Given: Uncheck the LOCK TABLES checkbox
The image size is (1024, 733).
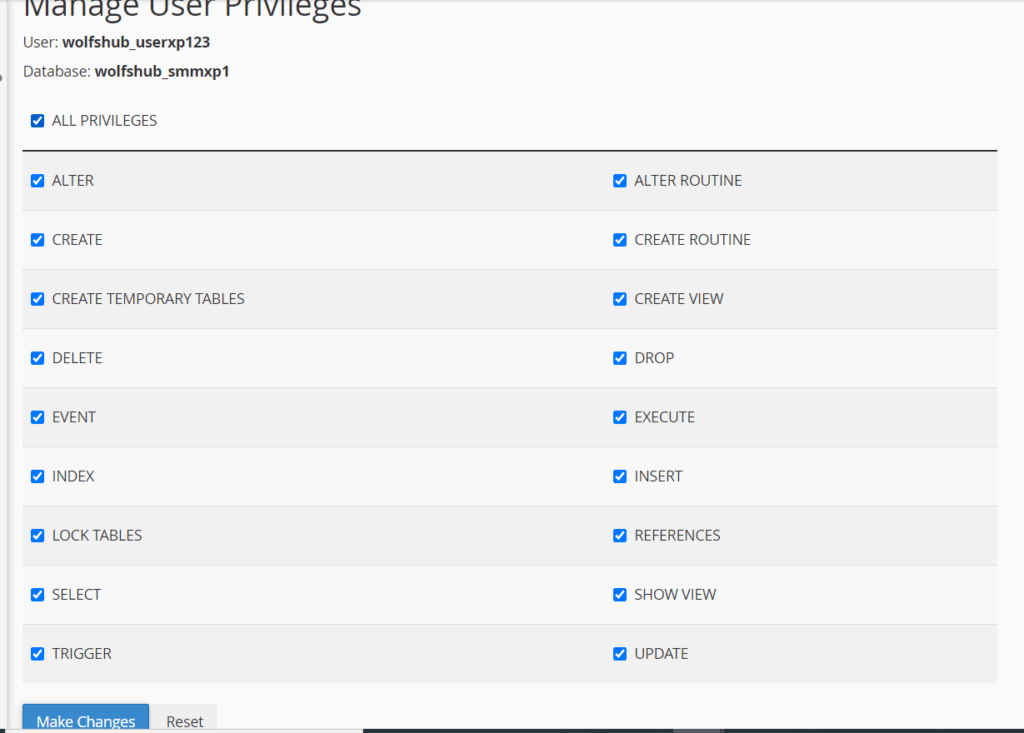Looking at the screenshot, I should point(38,535).
